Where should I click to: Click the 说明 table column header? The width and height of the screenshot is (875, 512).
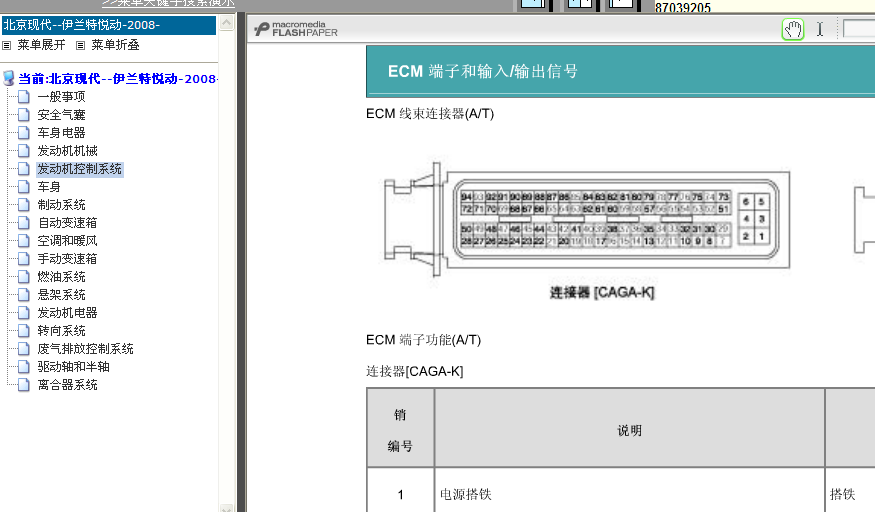629,430
